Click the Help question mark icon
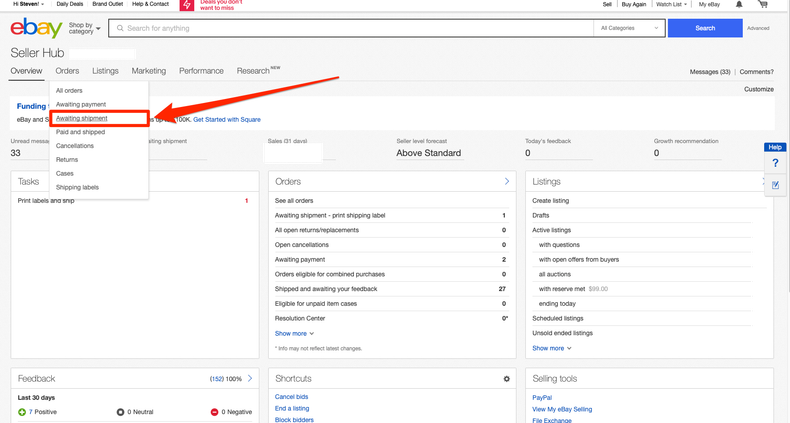Screen dimensions: 790x423 pyautogui.click(x=775, y=163)
